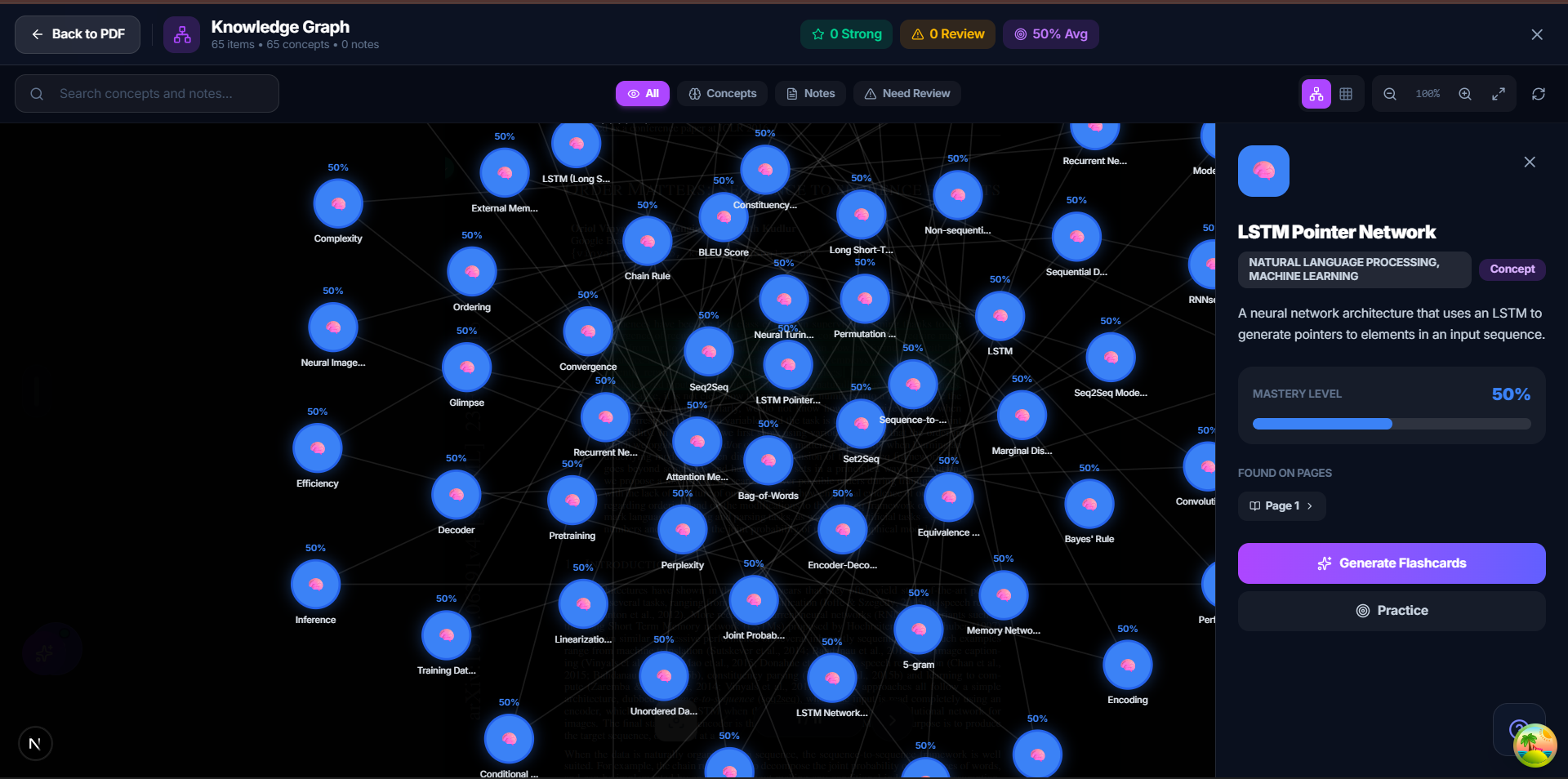Switch to the Notes filter tab
This screenshot has height=779, width=1568.
(x=809, y=93)
